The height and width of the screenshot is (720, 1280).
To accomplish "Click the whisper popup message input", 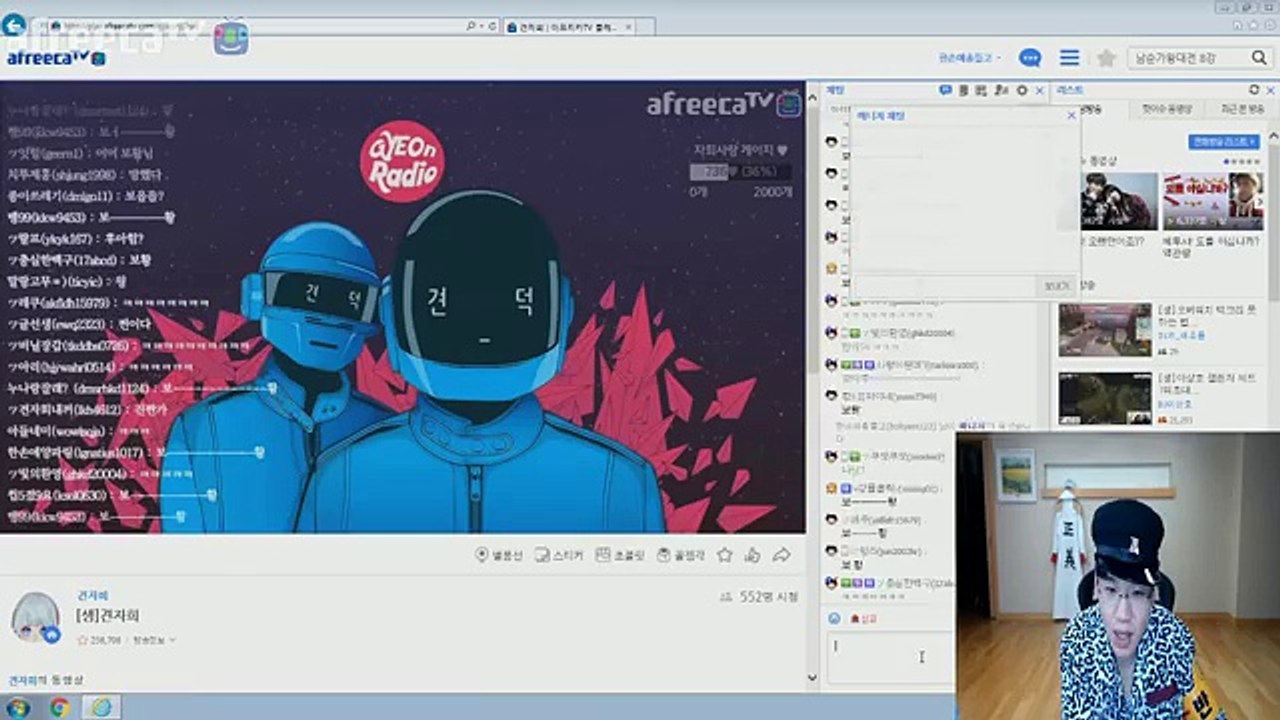I will click(943, 286).
